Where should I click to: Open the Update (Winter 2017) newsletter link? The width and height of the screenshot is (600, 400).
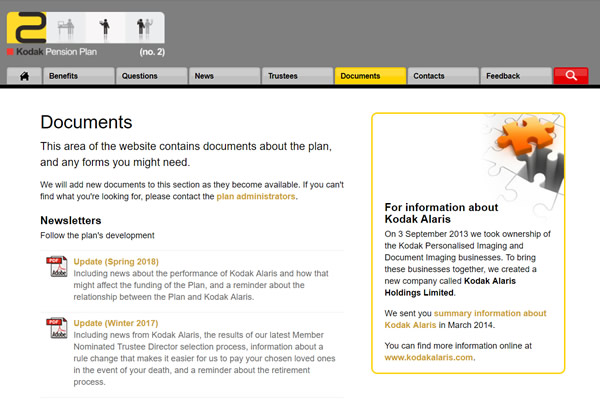pyautogui.click(x=116, y=323)
